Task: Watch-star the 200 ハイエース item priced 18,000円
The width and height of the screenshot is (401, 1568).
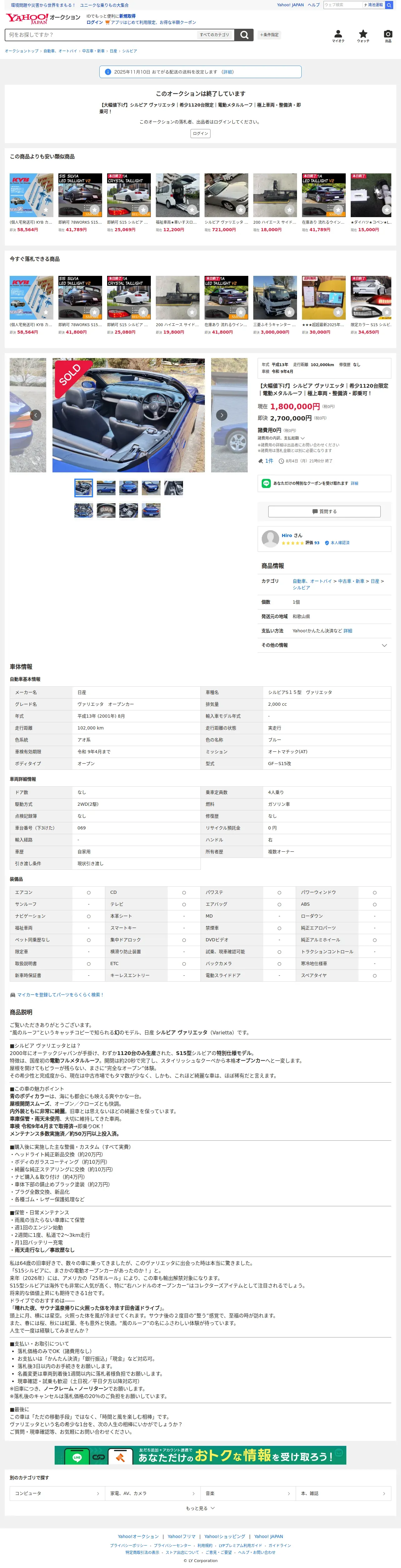Action: click(x=289, y=210)
